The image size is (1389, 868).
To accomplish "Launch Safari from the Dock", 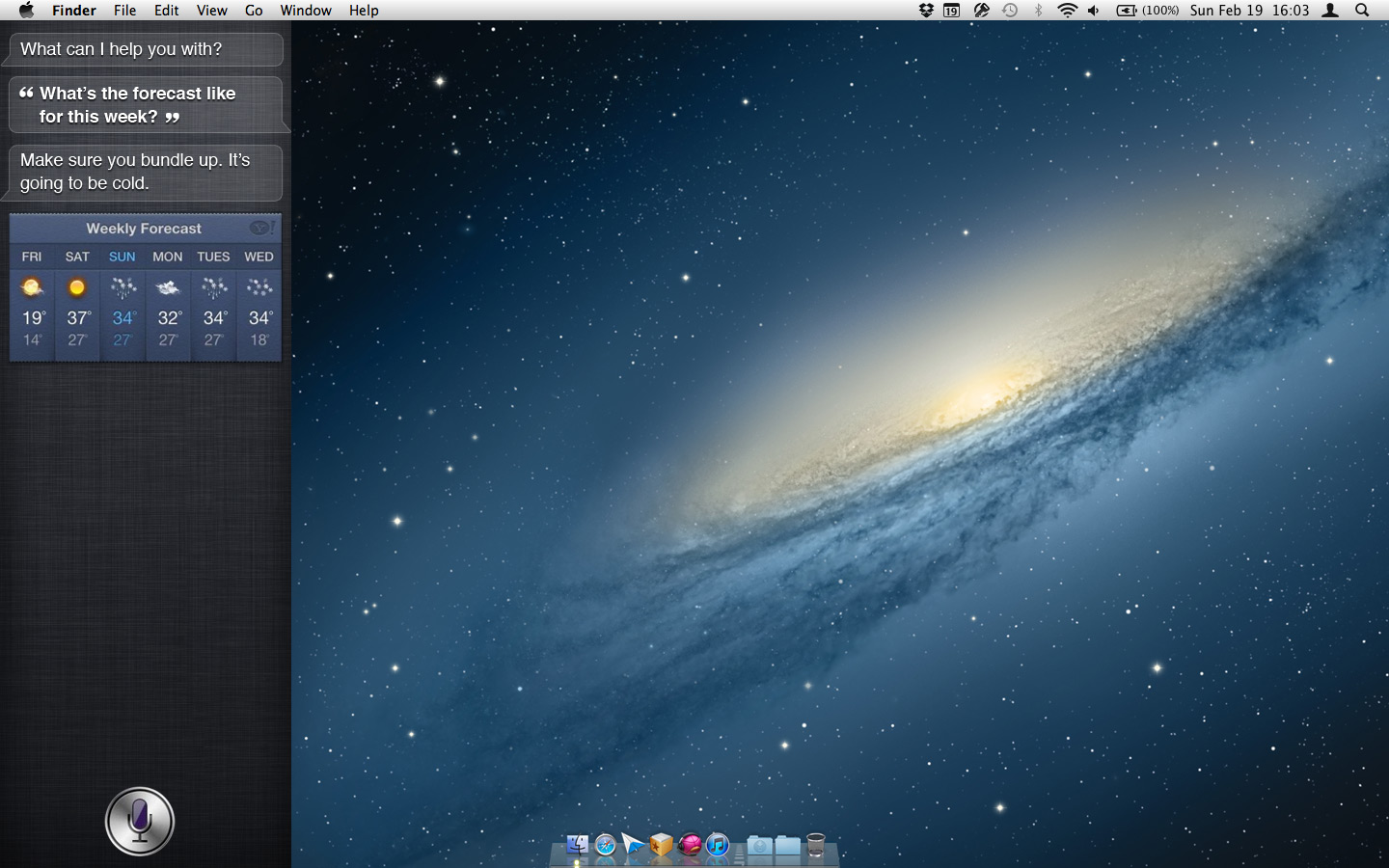I will (x=605, y=845).
